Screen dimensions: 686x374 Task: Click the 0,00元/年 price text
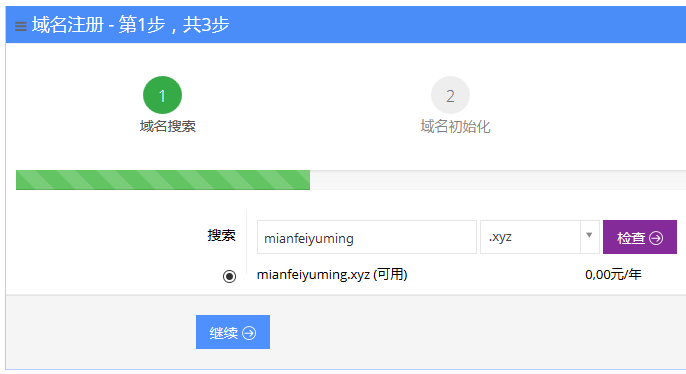pyautogui.click(x=613, y=275)
